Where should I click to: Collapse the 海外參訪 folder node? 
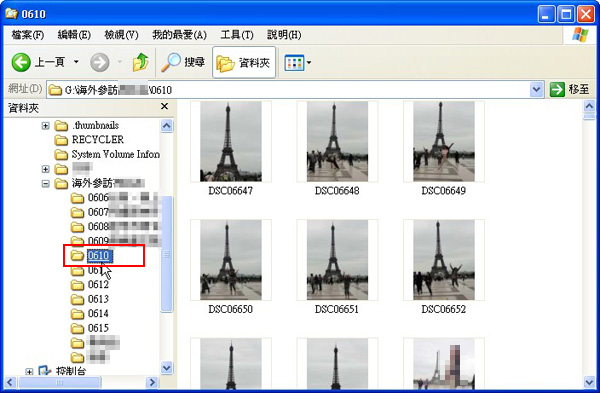45,183
